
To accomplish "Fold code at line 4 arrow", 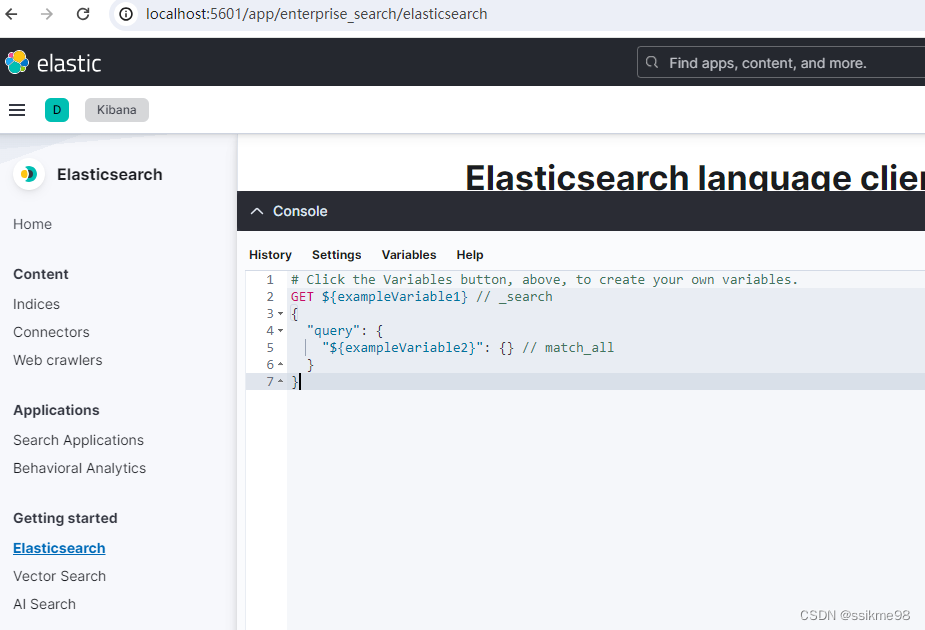I will [x=281, y=331].
